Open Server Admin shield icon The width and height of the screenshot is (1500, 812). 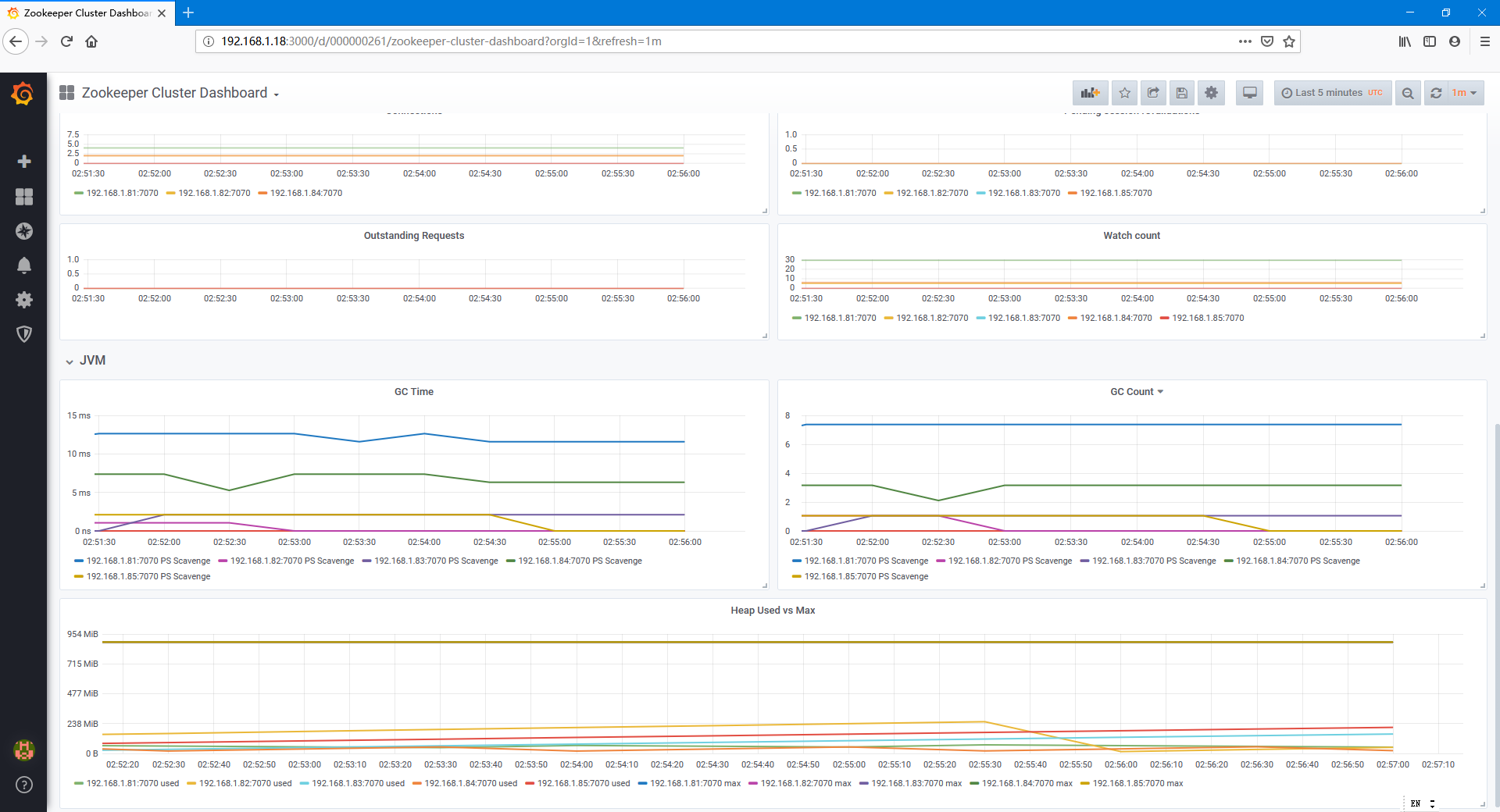coord(24,334)
